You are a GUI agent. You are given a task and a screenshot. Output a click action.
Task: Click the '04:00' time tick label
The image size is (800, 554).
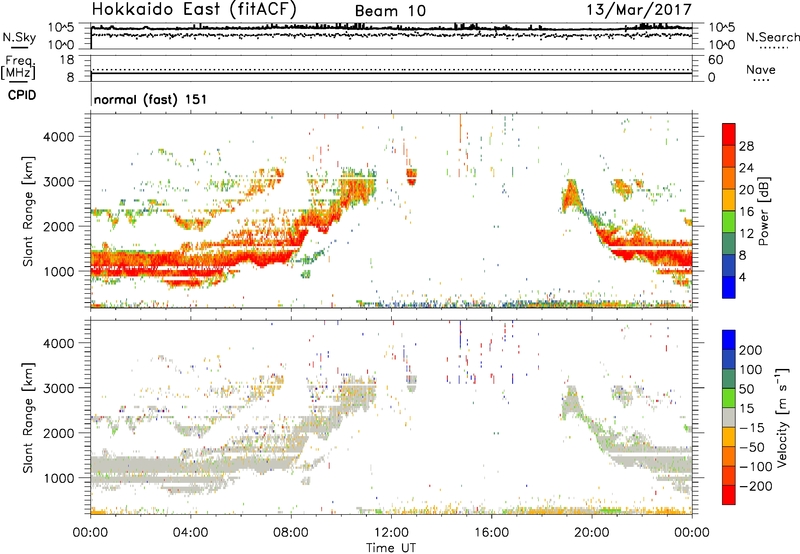191,533
